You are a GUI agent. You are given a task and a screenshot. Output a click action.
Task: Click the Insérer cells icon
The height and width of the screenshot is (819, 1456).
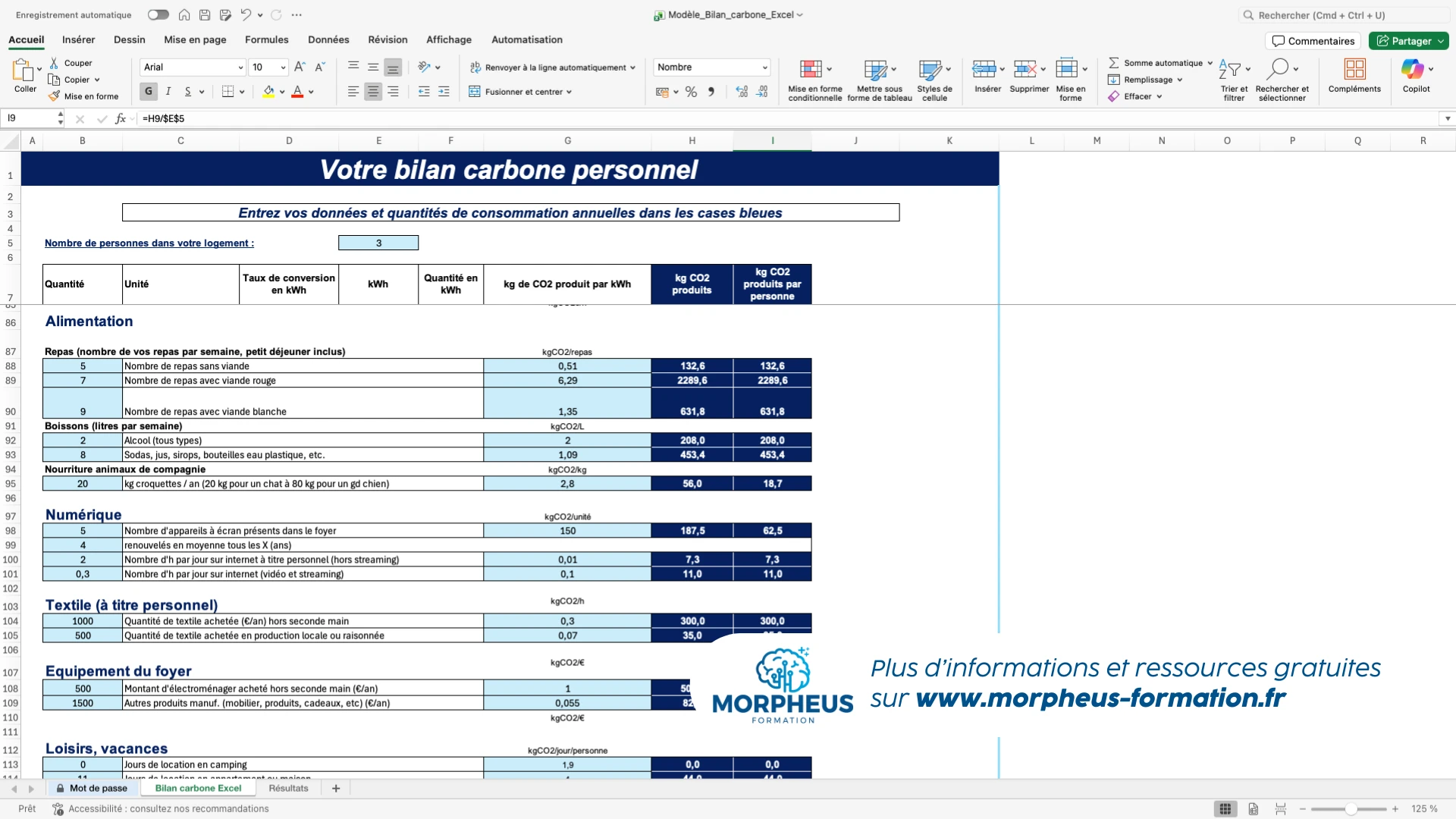coord(984,69)
